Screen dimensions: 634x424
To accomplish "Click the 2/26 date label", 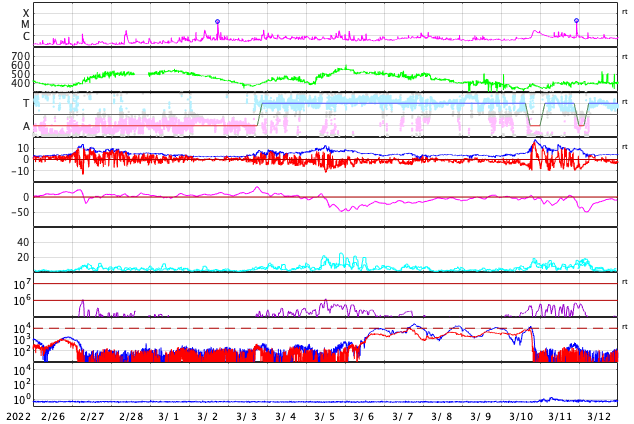I will point(53,416).
